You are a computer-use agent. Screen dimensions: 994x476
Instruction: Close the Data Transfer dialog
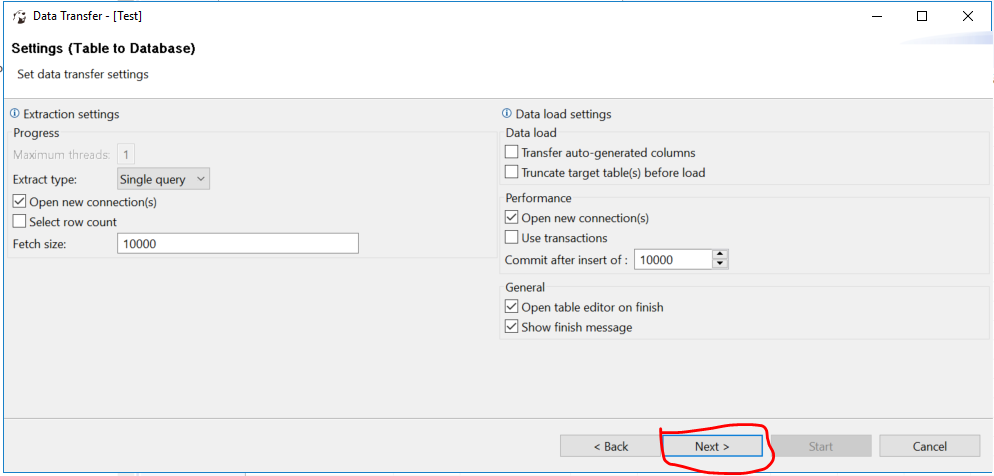tap(967, 16)
